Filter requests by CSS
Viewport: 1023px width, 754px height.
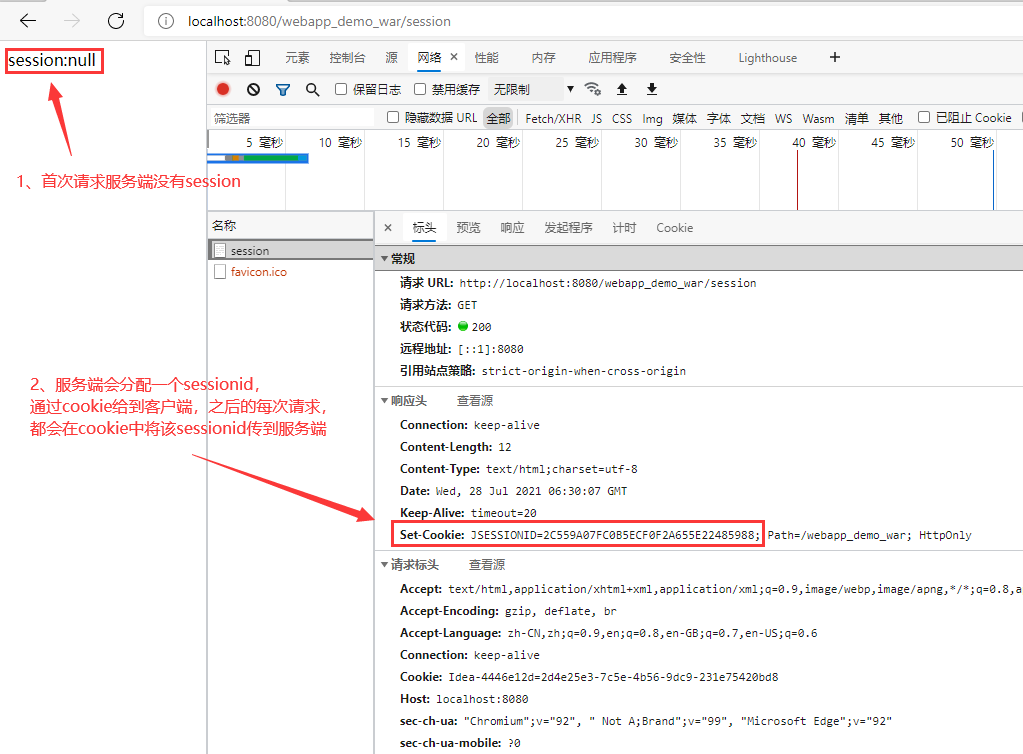tap(622, 118)
